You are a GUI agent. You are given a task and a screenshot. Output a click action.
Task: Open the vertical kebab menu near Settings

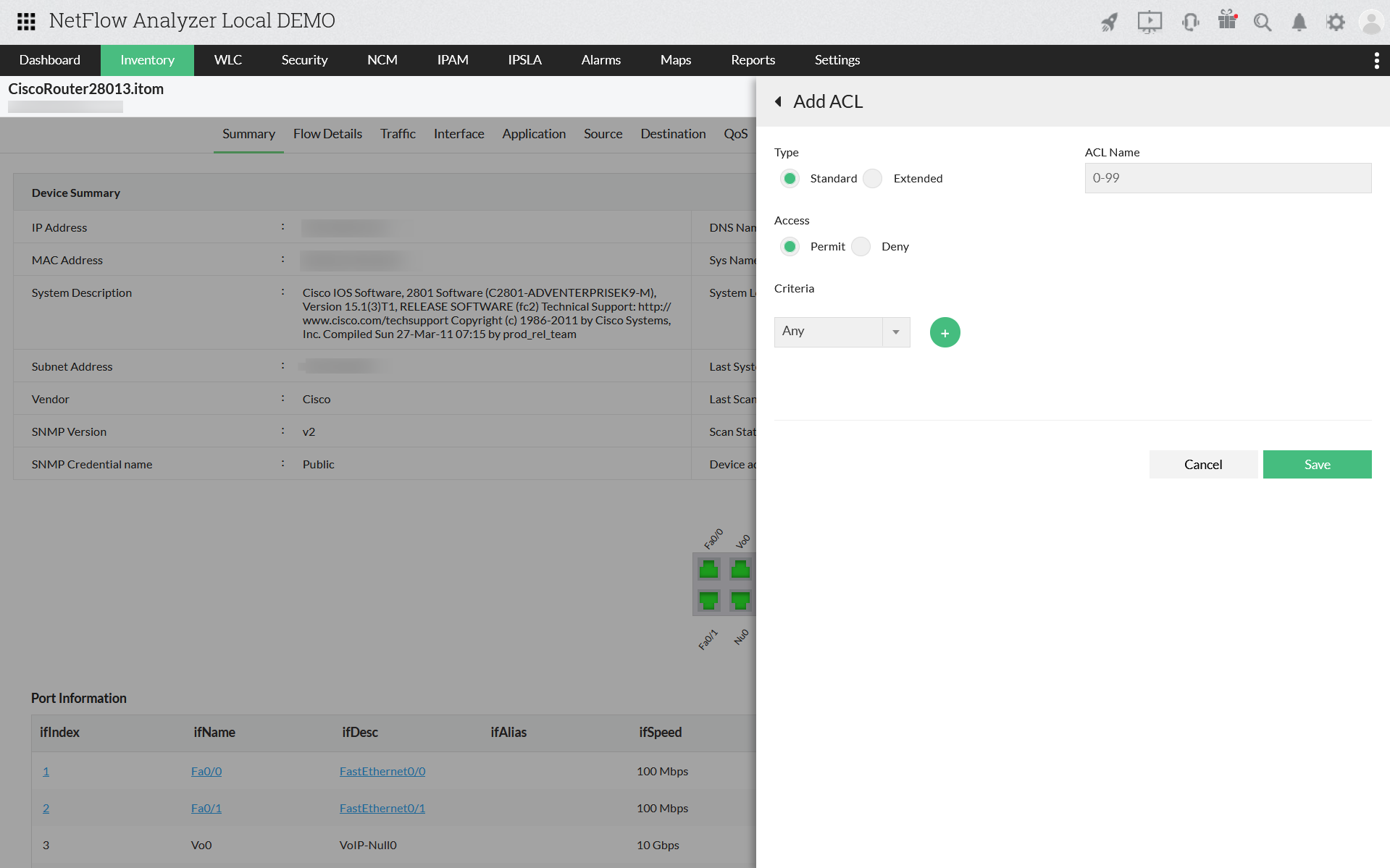1377,60
